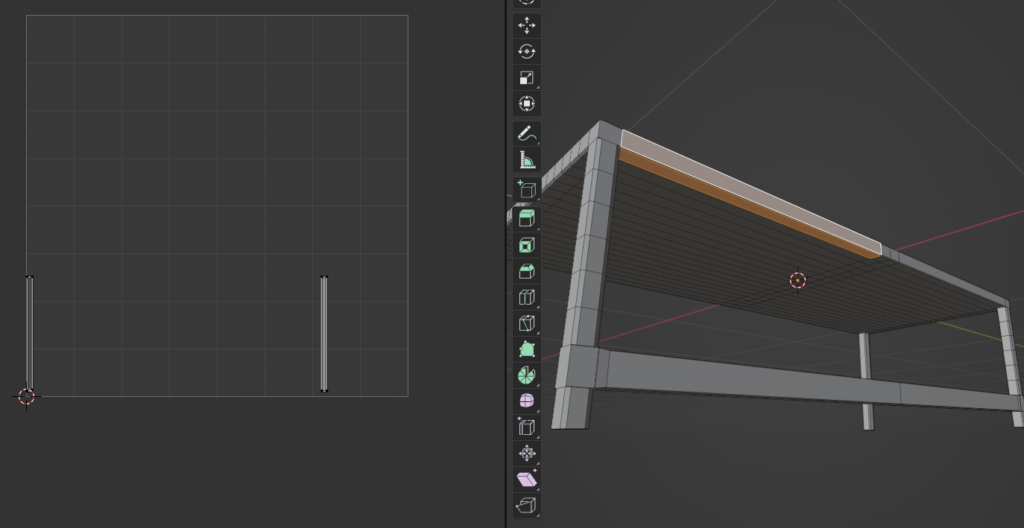Click the 2D cursor in UV editor
1024x528 pixels.
coord(26,396)
